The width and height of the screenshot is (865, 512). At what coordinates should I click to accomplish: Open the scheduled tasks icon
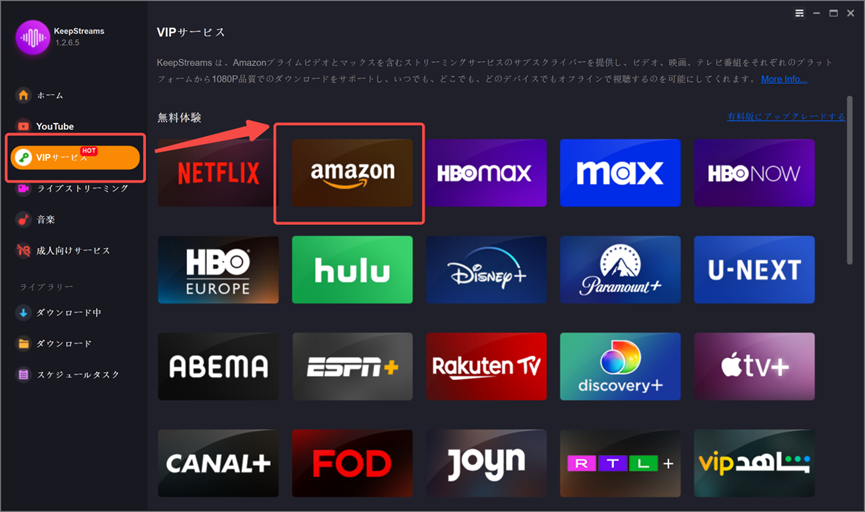(x=23, y=375)
